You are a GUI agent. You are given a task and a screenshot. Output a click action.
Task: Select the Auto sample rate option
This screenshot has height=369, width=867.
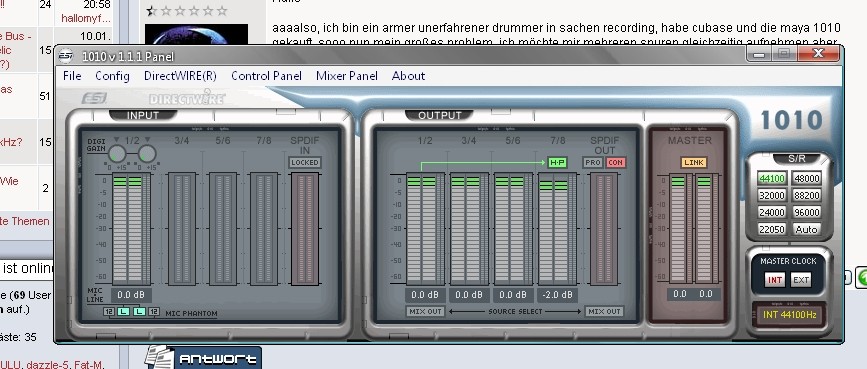click(807, 229)
